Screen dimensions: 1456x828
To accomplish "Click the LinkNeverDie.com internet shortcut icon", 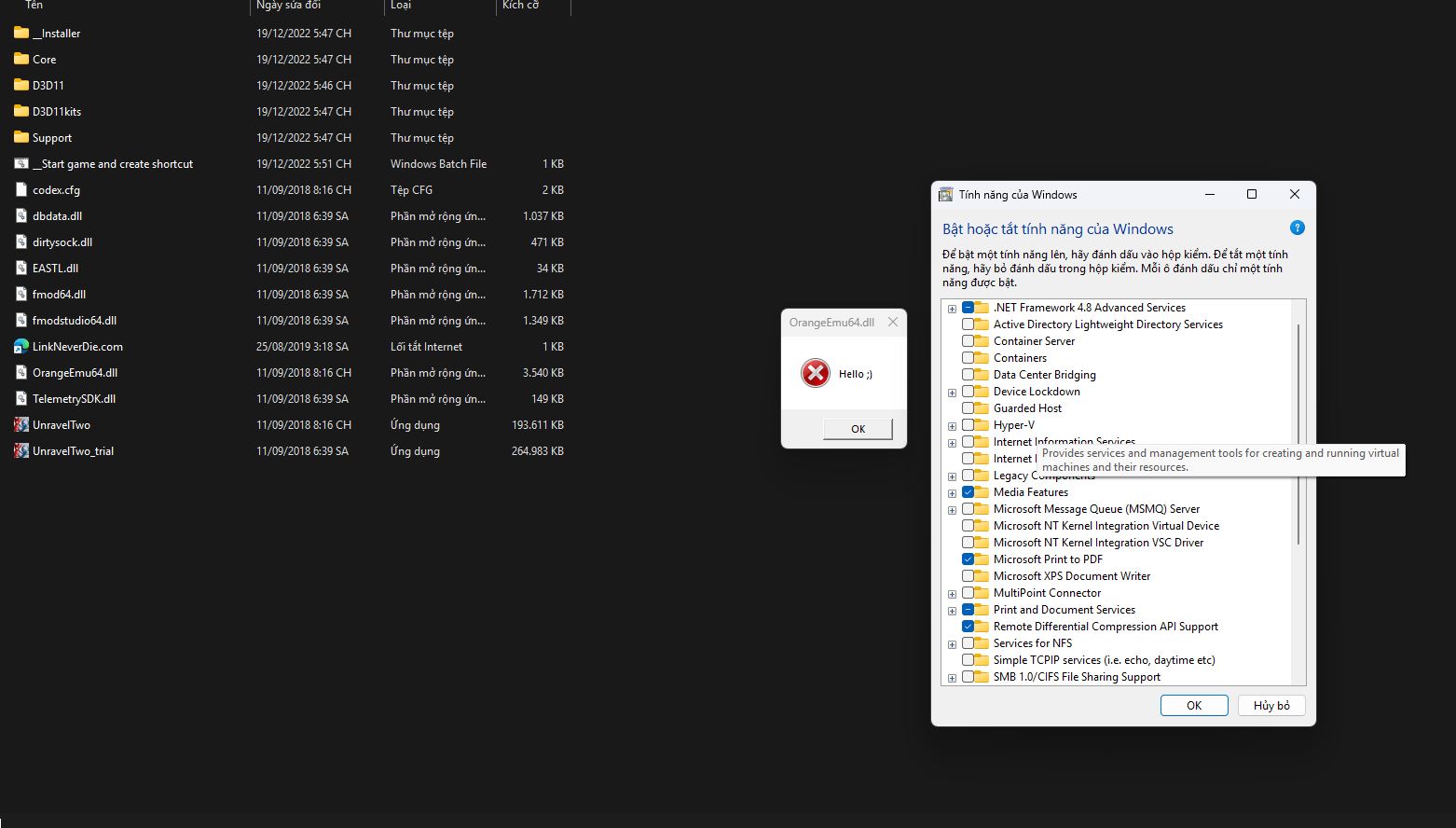I will pos(21,347).
